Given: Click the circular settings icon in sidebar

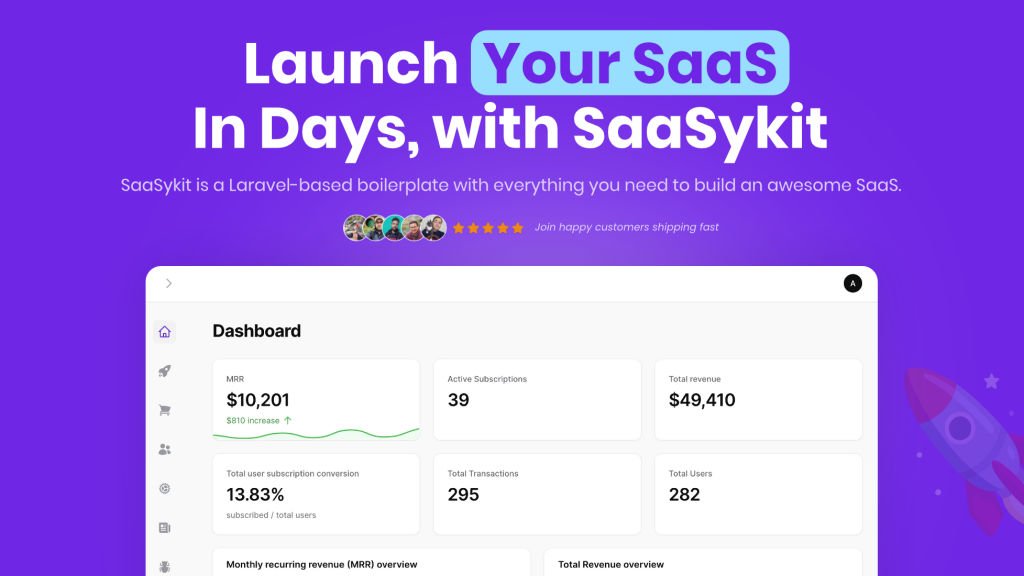Looking at the screenshot, I should click(x=165, y=488).
